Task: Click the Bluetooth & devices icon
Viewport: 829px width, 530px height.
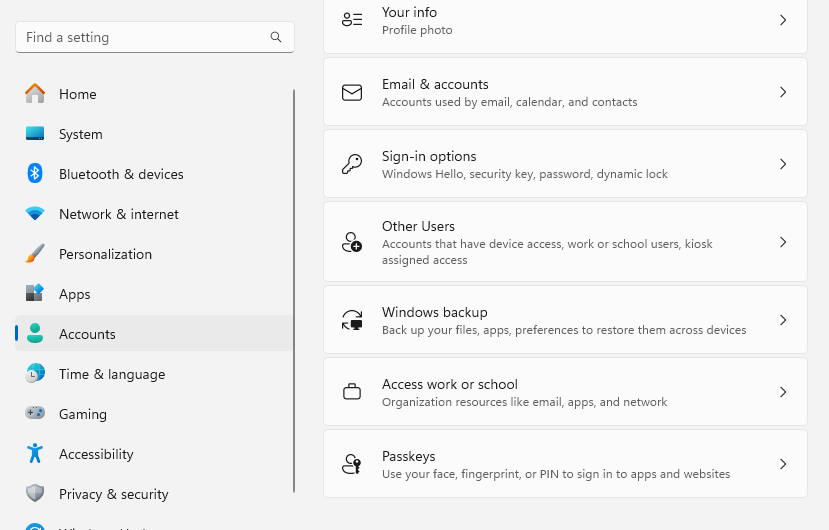Action: [35, 174]
